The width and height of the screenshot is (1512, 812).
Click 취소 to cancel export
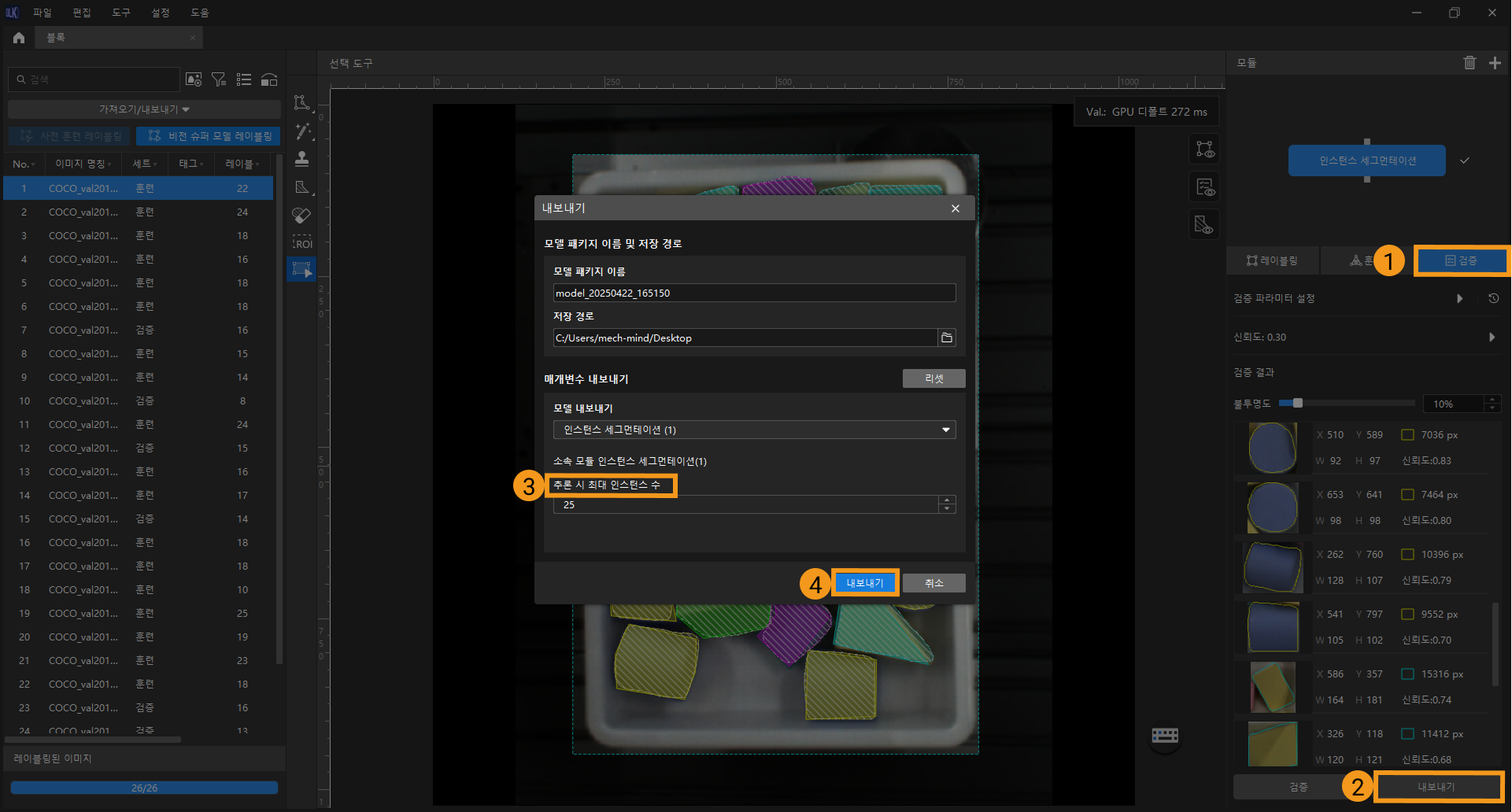tap(934, 583)
